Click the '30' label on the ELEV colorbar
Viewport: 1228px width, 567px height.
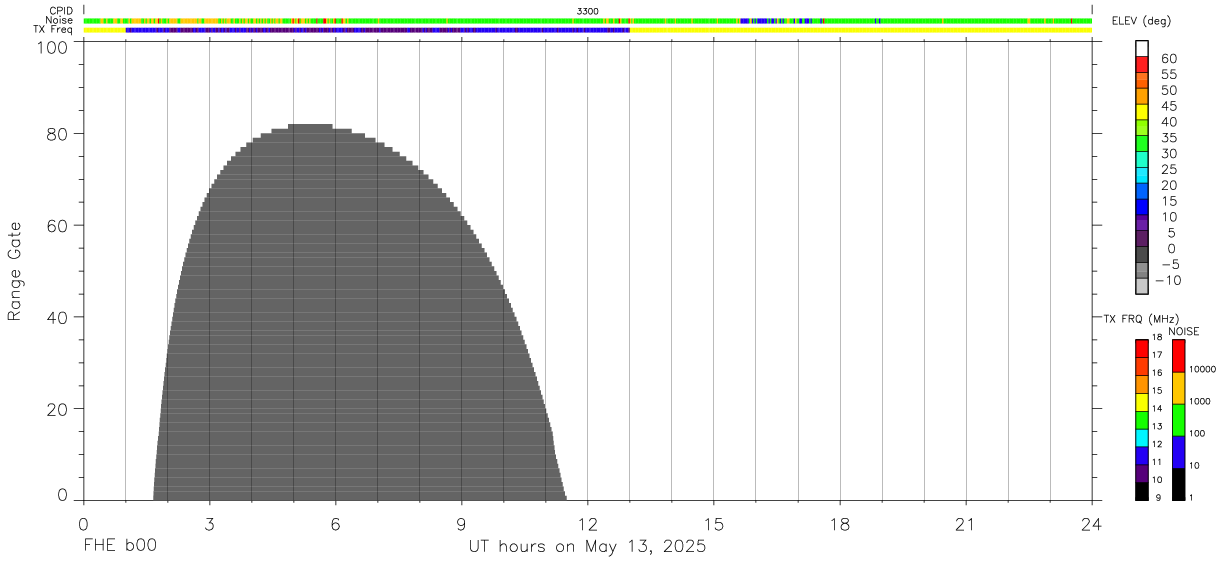click(1168, 154)
